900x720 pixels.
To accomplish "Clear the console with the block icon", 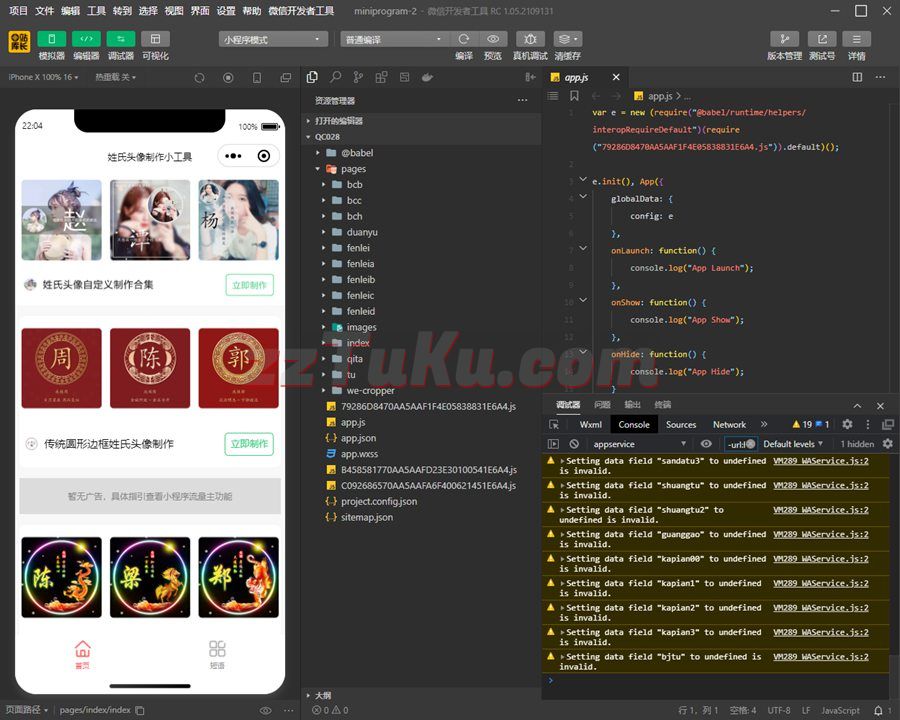I will [x=574, y=444].
